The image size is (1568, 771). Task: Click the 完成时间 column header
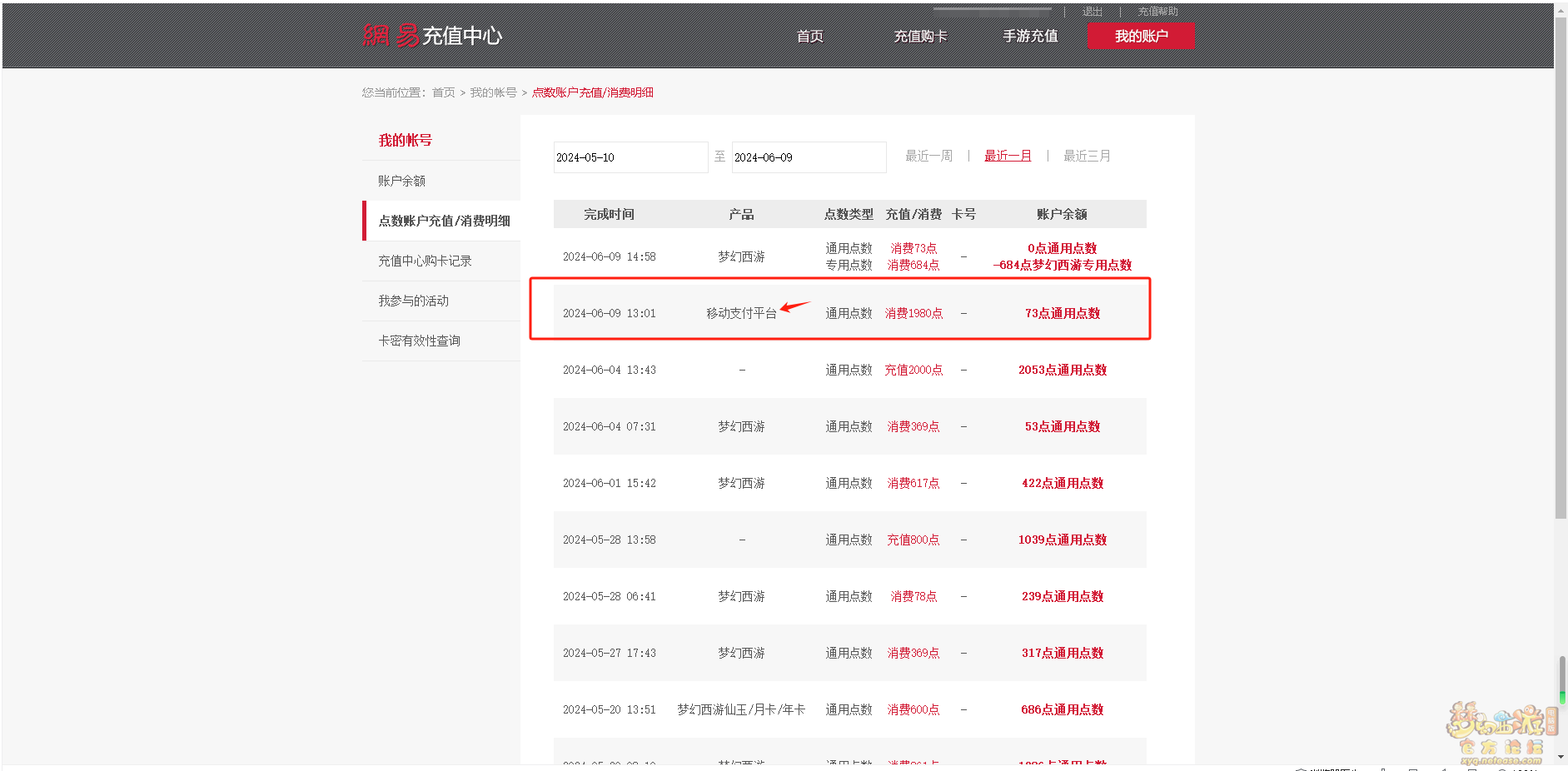[609, 214]
